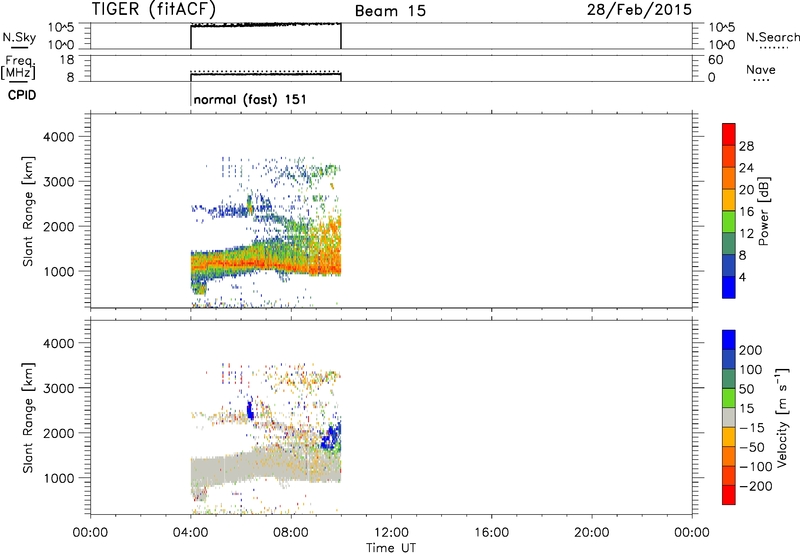Viewport: 800px width, 554px height.
Task: Click the 200 label on the velocity colorbar
Action: pos(751,350)
